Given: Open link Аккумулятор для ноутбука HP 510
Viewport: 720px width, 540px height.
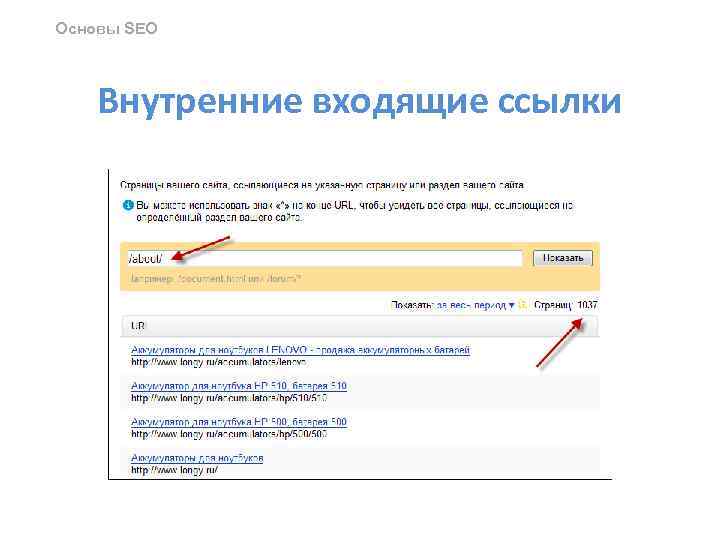Looking at the screenshot, I should (239, 386).
